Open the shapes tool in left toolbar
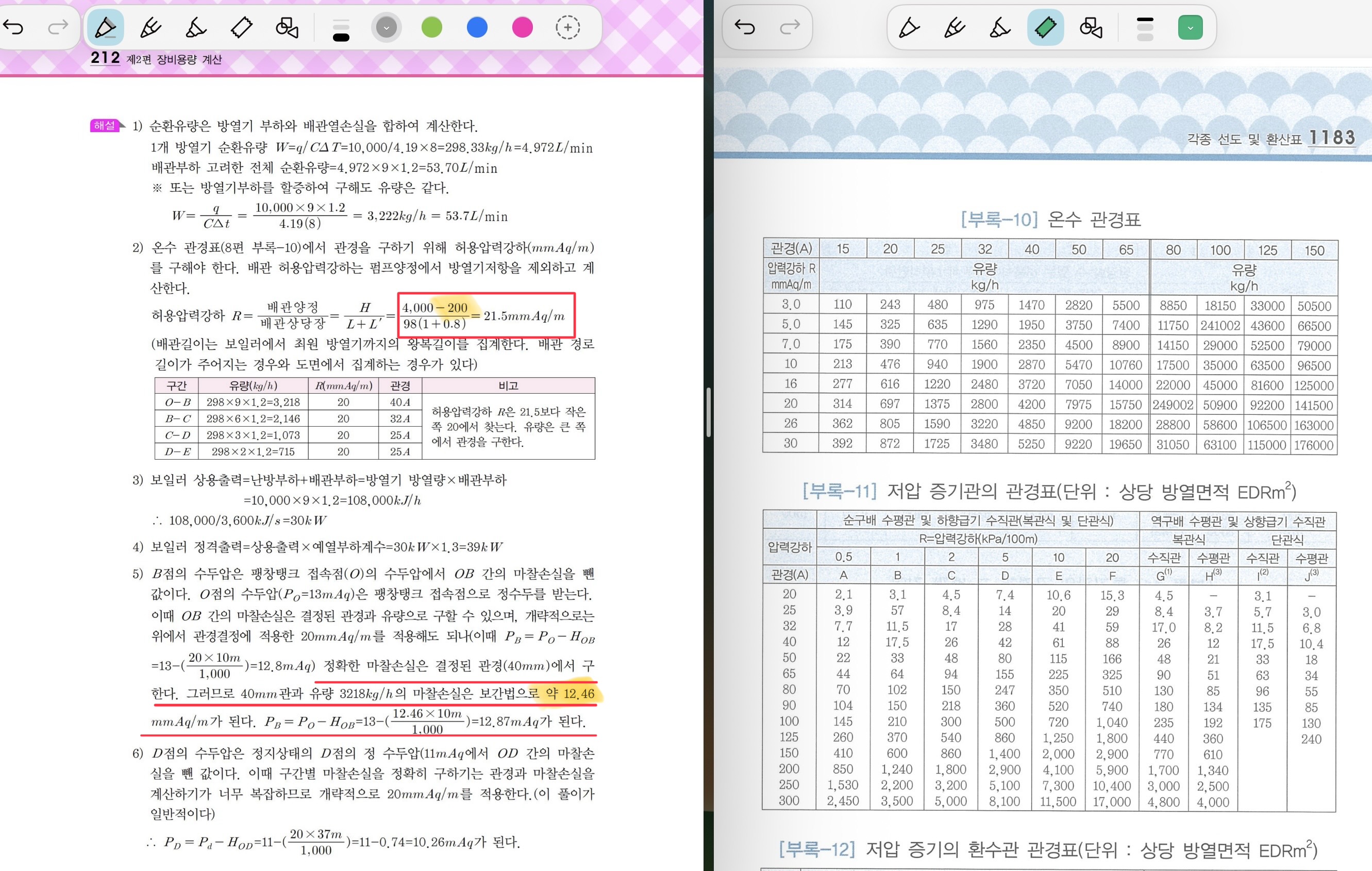Viewport: 1372px width, 871px height. click(287, 27)
